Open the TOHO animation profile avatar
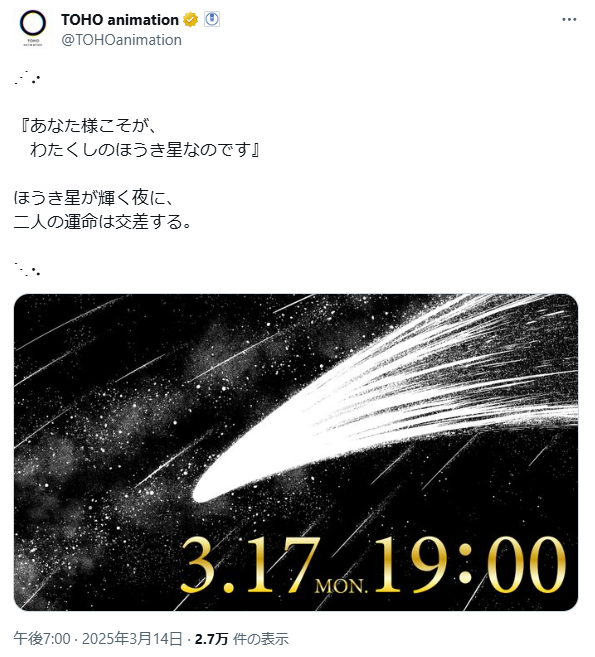This screenshot has height=657, width=595. point(33,28)
